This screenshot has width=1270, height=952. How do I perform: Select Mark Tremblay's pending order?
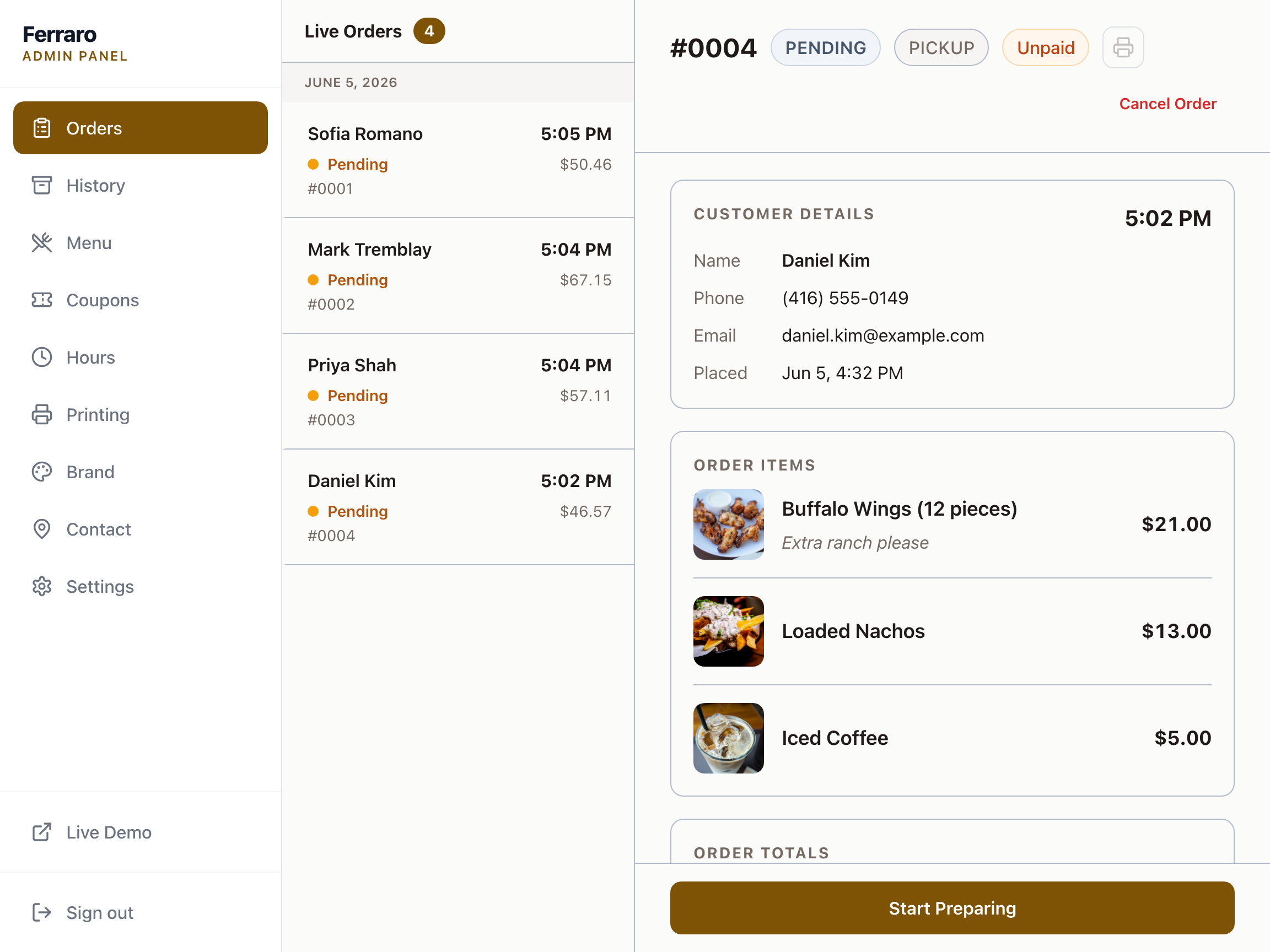click(458, 276)
